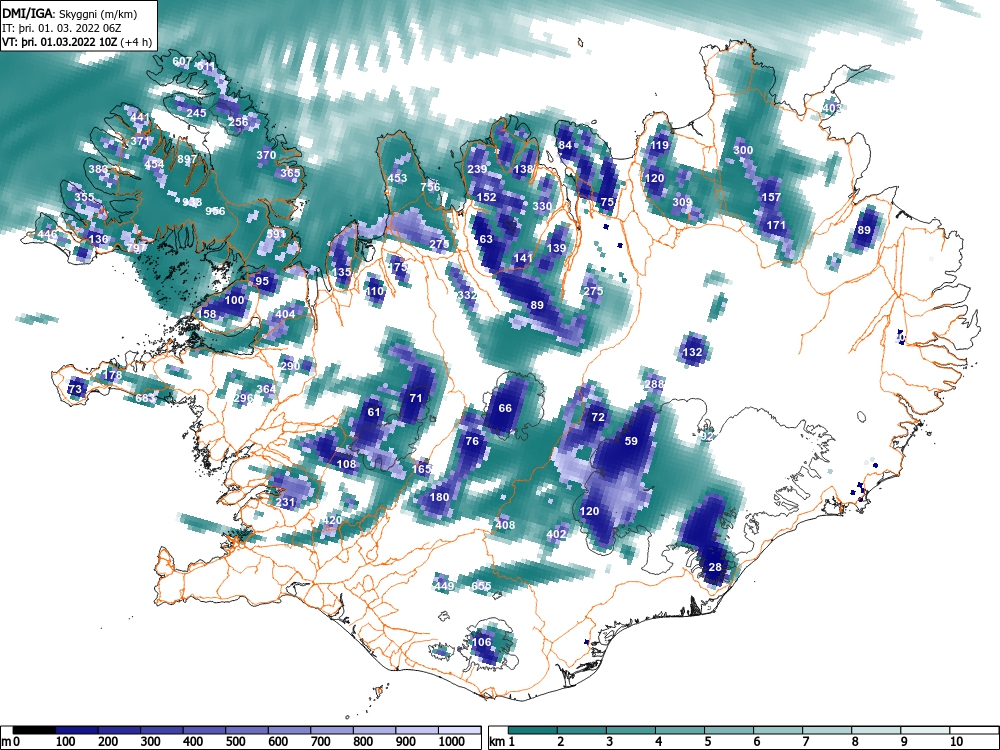The height and width of the screenshot is (750, 1000).
Task: Click the visibility value 756
Action: pyautogui.click(x=430, y=187)
